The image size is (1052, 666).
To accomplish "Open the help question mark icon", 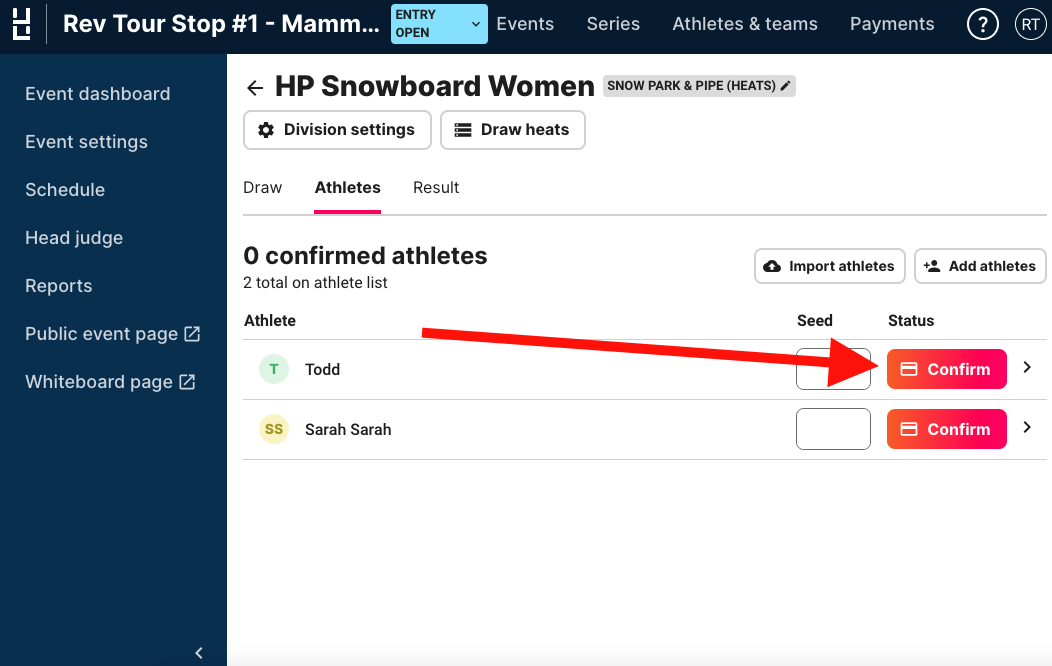I will tap(982, 25).
